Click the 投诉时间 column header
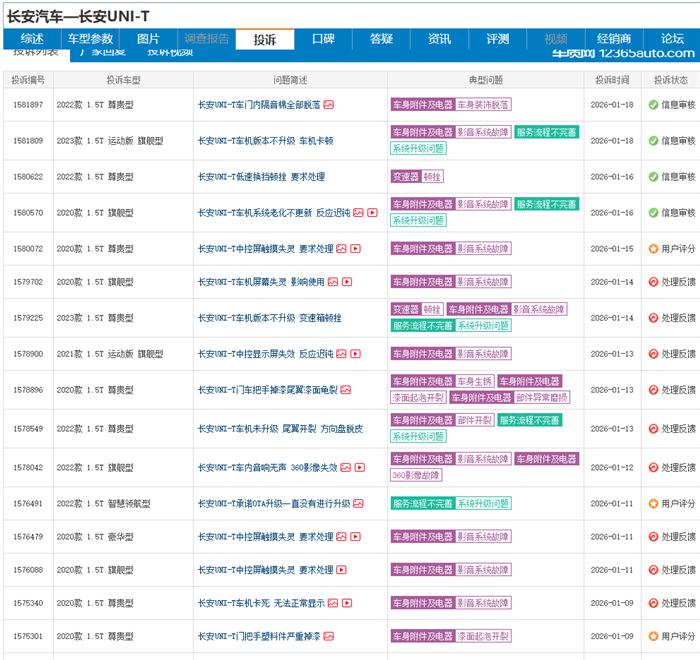The image size is (700, 660). [610, 80]
